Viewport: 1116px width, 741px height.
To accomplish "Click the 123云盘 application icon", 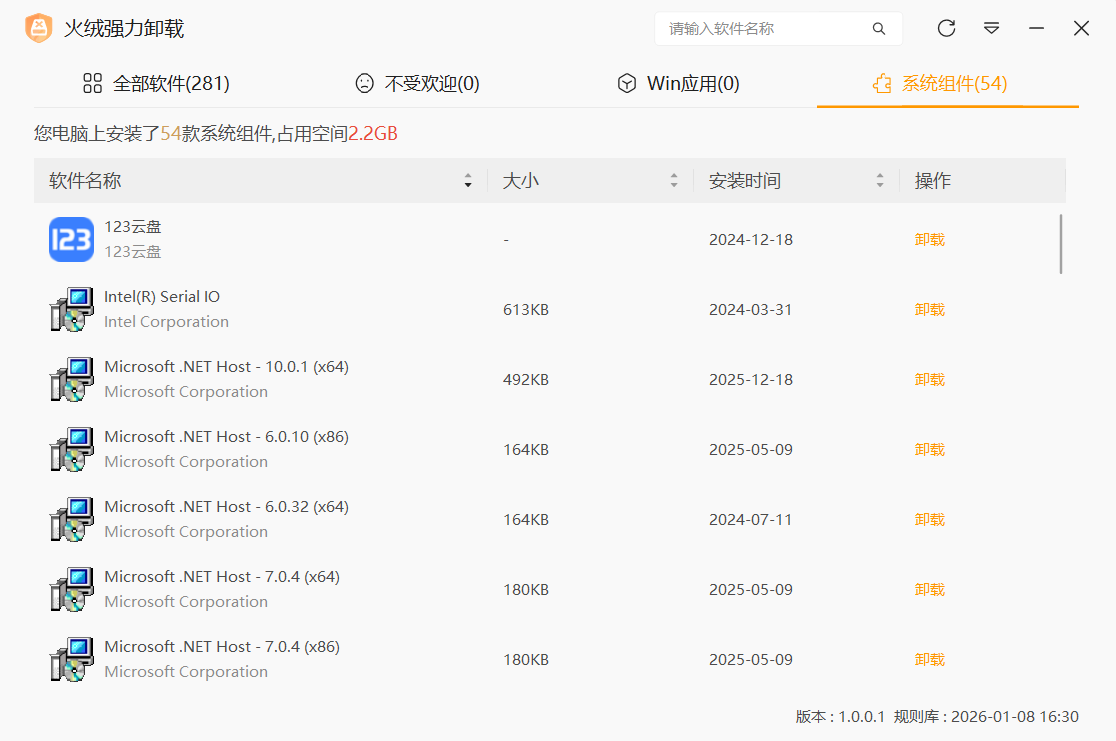I will click(x=70, y=239).
